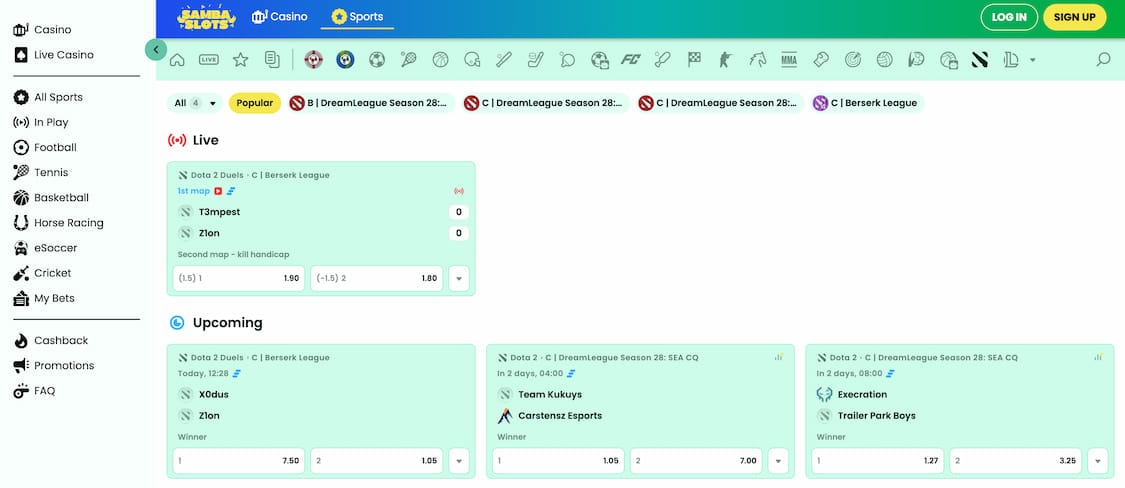This screenshot has width=1125, height=488.
Task: Select B | DreamLeague Season 28 chip
Action: 372,103
